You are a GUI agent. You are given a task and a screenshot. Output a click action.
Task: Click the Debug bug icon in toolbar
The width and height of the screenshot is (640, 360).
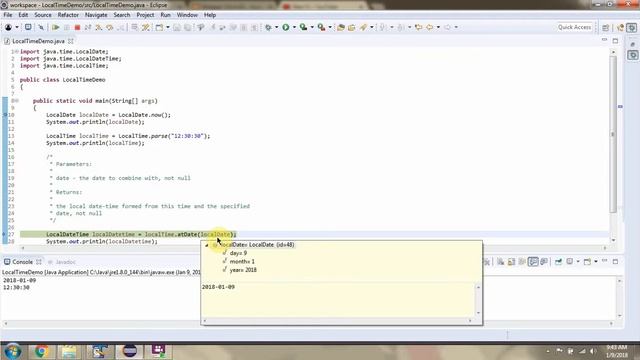tap(268, 27)
